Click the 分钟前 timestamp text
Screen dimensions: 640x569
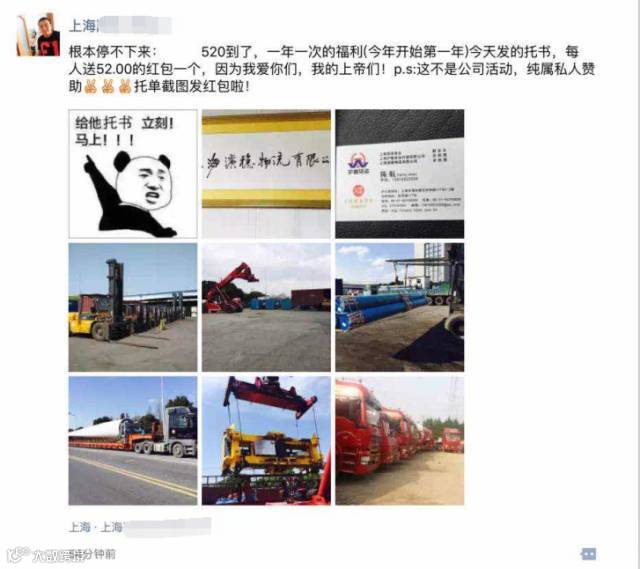click(104, 555)
